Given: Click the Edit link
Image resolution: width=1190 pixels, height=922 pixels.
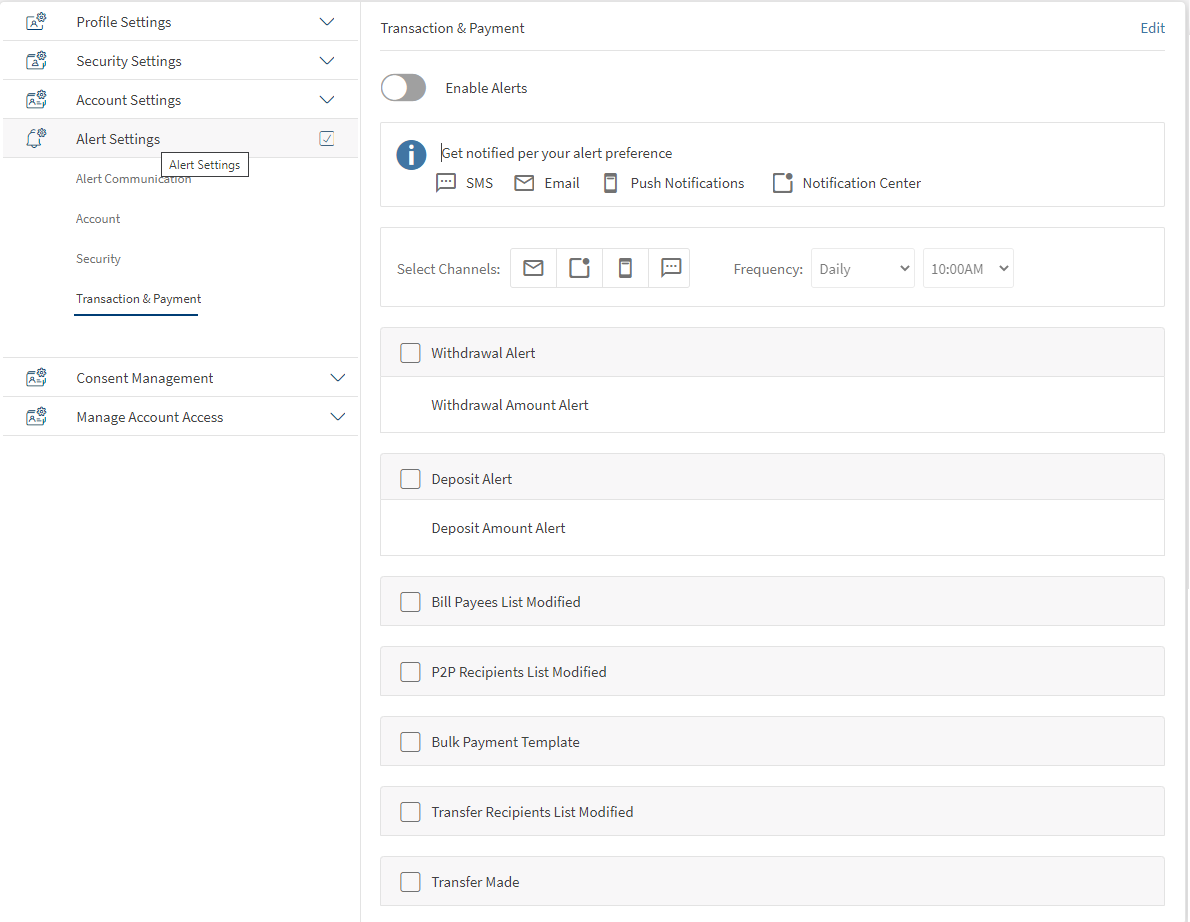Looking at the screenshot, I should pyautogui.click(x=1152, y=28).
